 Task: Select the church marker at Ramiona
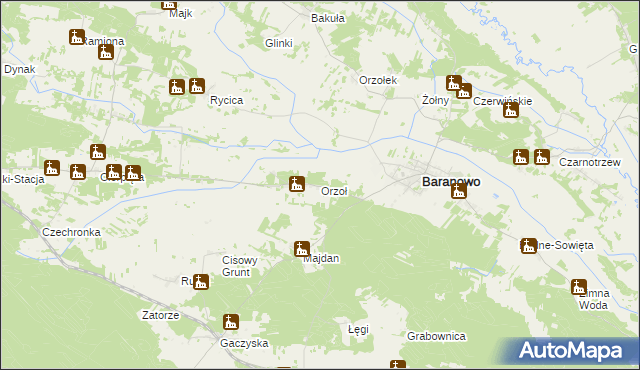(77, 37)
